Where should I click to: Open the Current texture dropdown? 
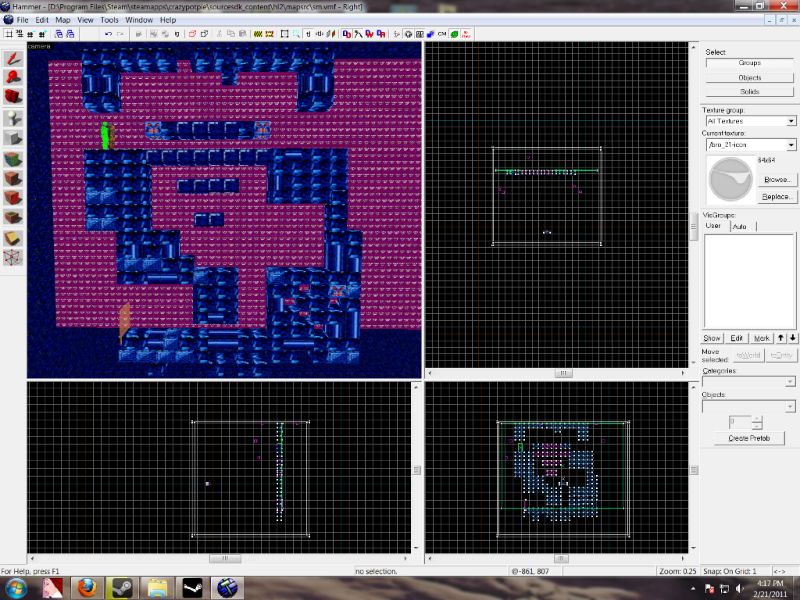tap(791, 145)
